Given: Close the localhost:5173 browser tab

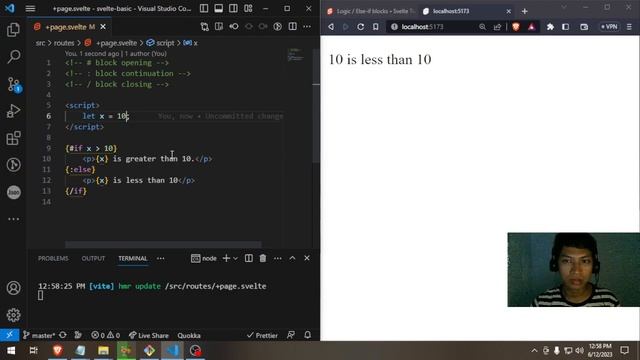Looking at the screenshot, I should [x=509, y=11].
